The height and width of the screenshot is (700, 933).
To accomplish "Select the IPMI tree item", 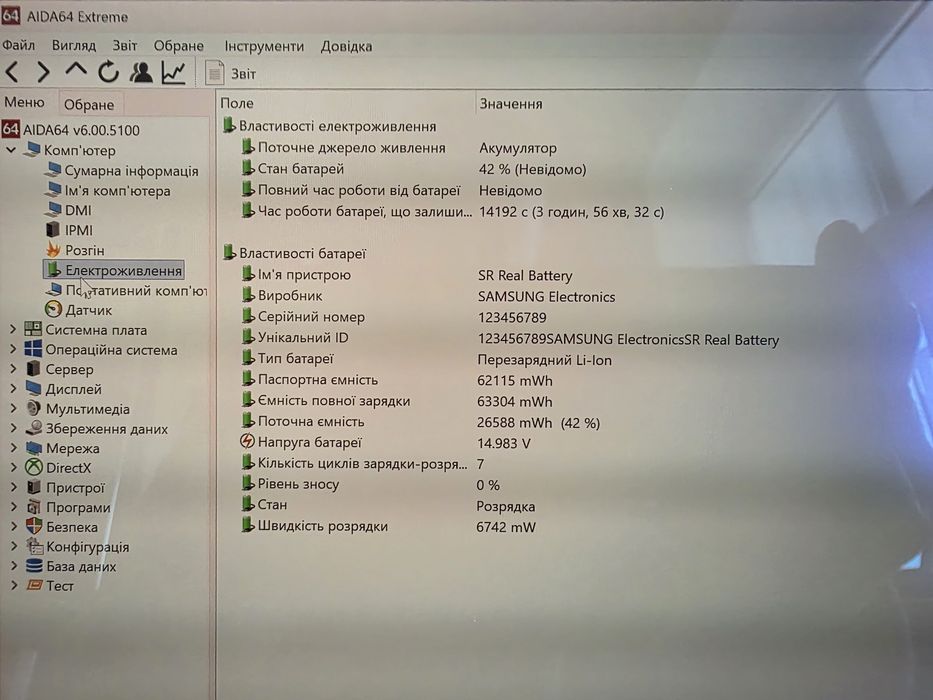I will [x=79, y=230].
